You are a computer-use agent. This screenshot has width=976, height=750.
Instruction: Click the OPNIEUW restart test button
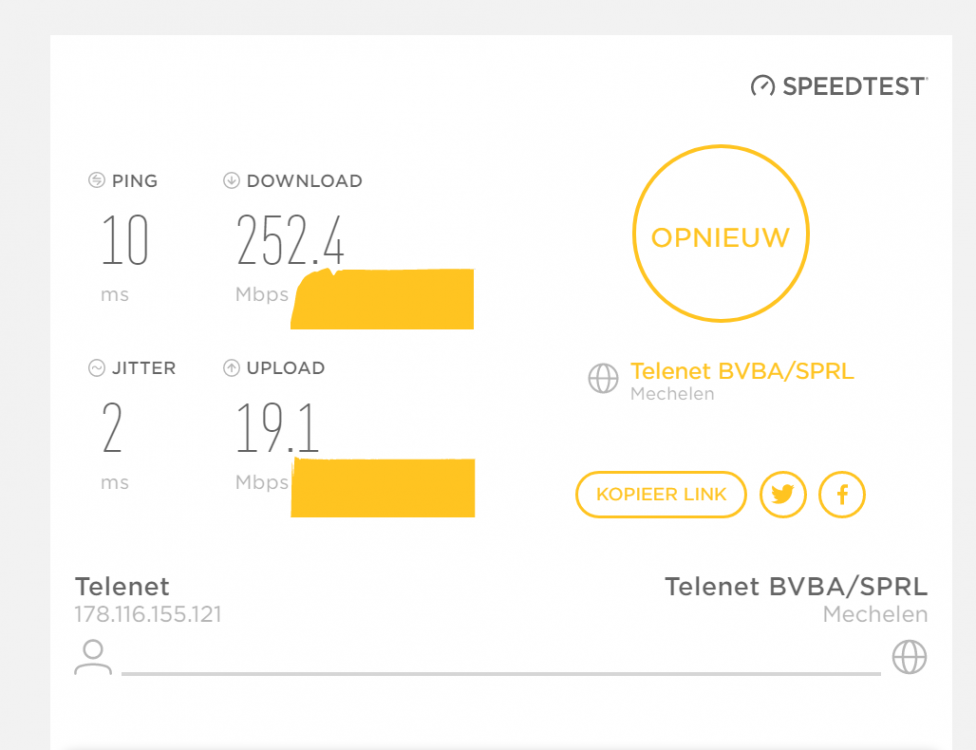720,237
